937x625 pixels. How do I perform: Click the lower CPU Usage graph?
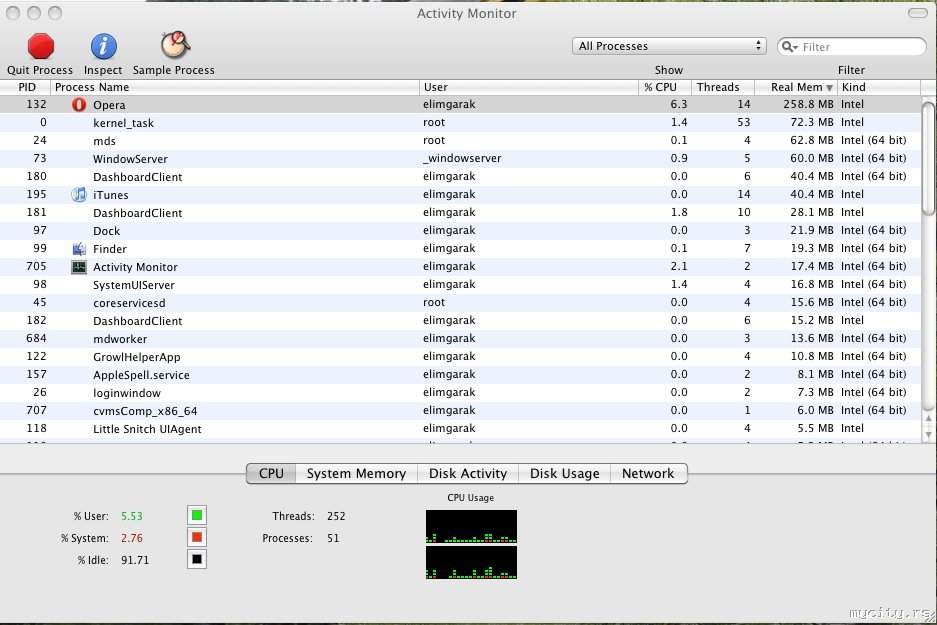pyautogui.click(x=471, y=562)
